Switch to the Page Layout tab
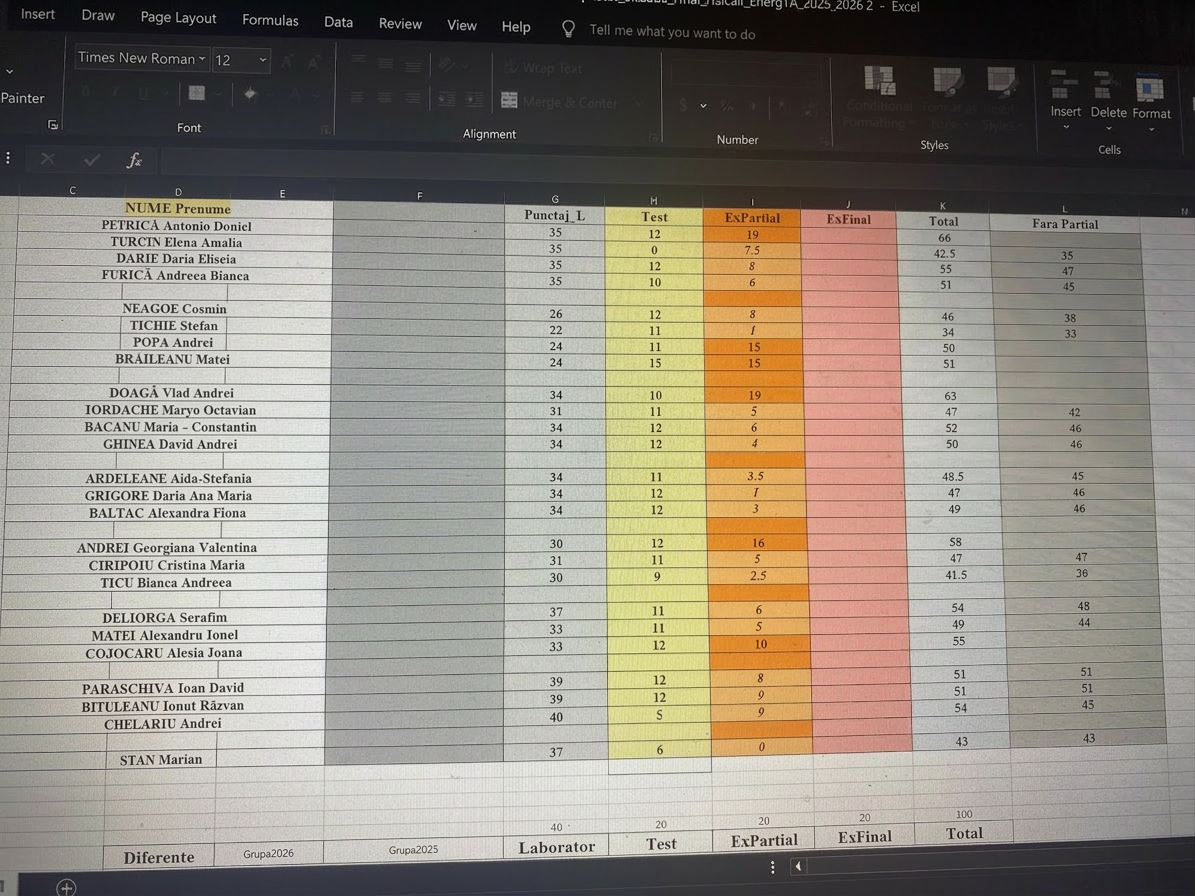Viewport: 1195px width, 896px height. coord(178,18)
